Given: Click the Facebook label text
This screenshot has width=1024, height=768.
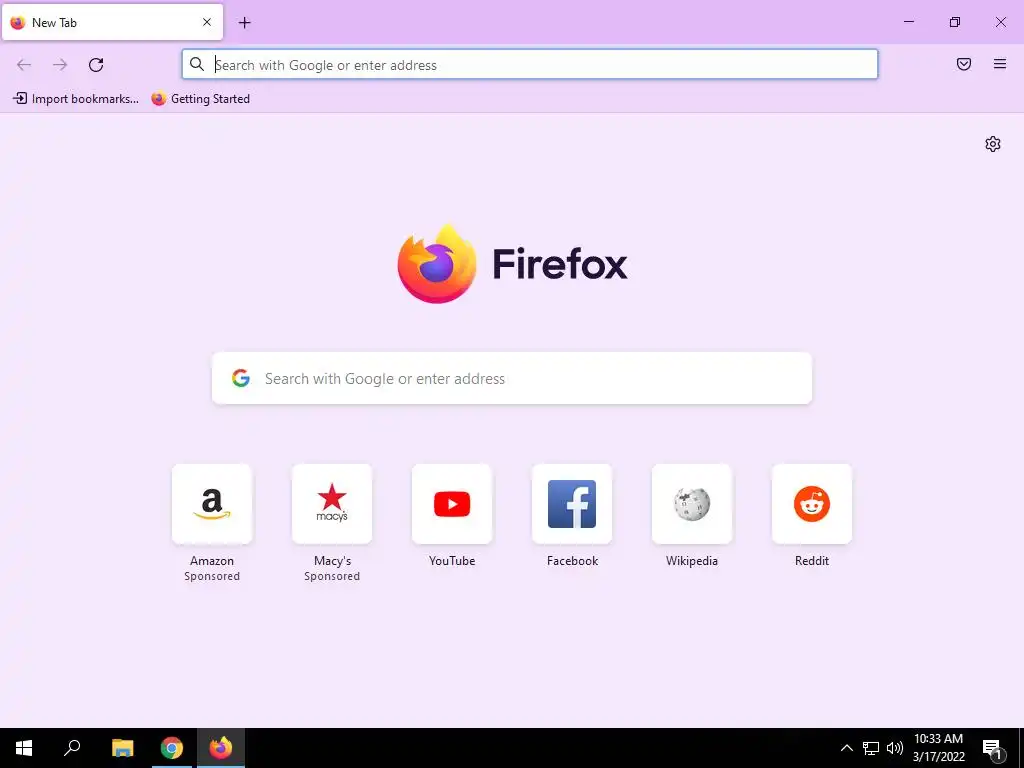Looking at the screenshot, I should click(x=572, y=561).
